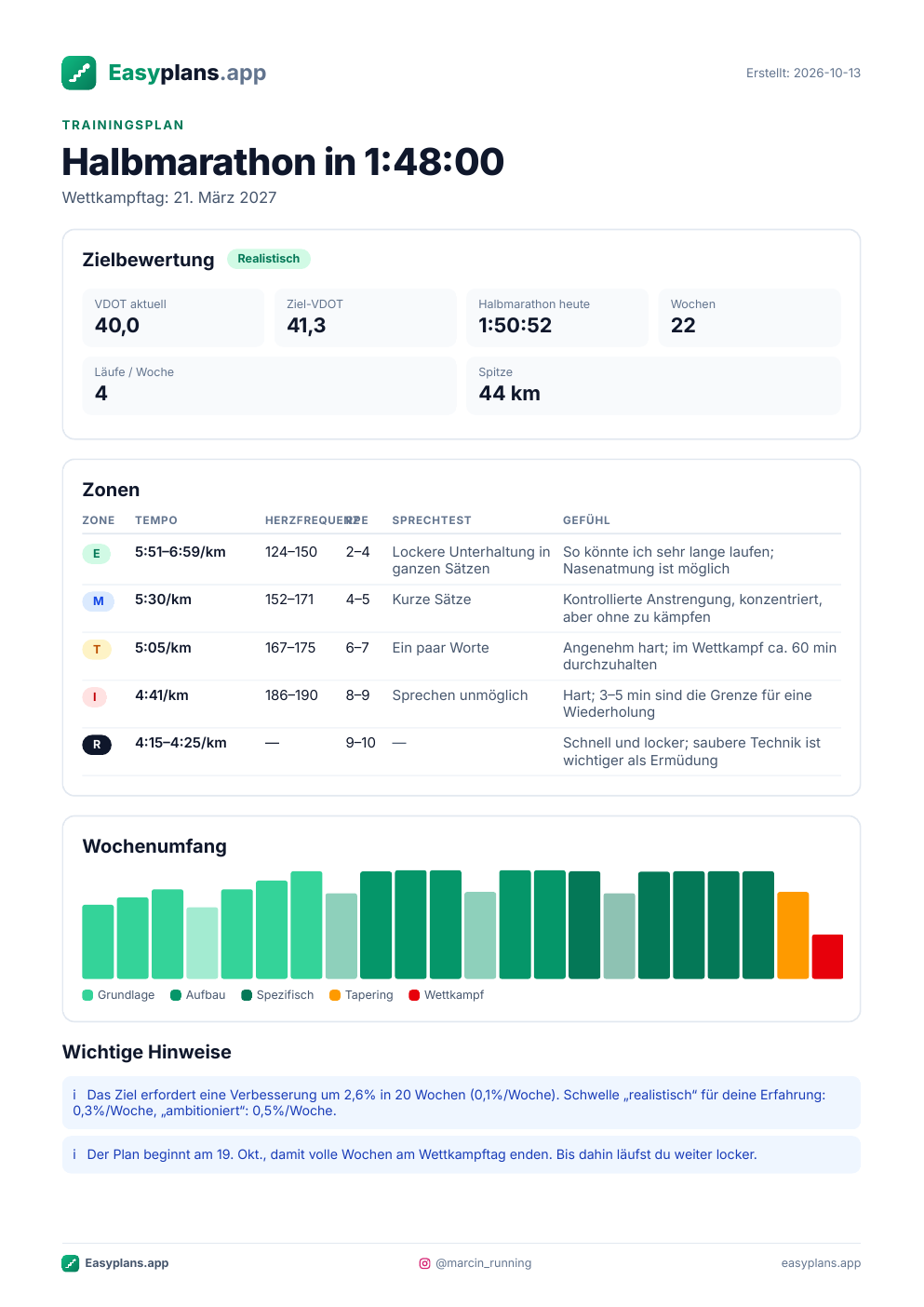
Task: Click the TRAININGSPLAN label
Action: tap(123, 125)
